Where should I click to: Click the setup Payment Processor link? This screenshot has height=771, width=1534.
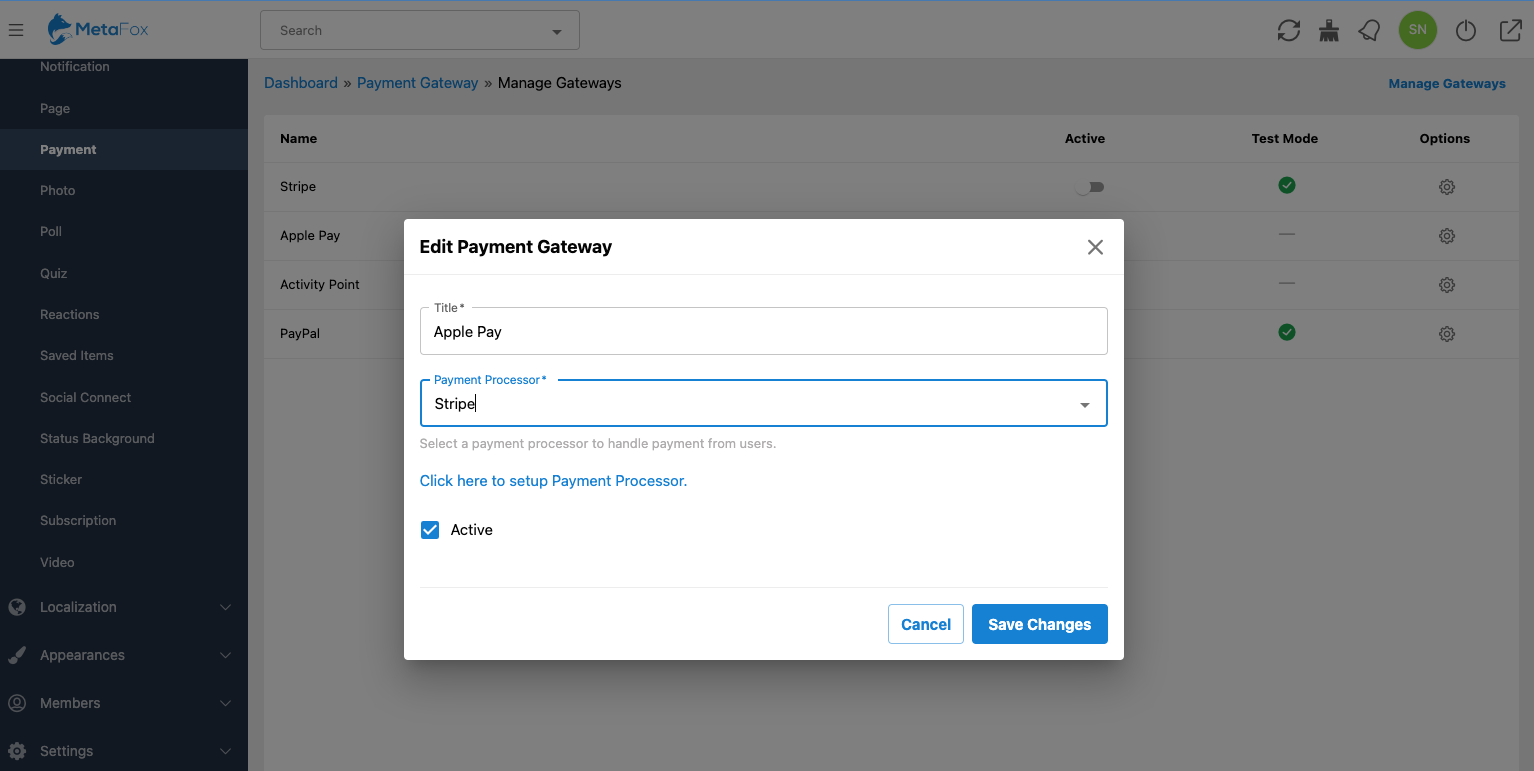point(553,481)
